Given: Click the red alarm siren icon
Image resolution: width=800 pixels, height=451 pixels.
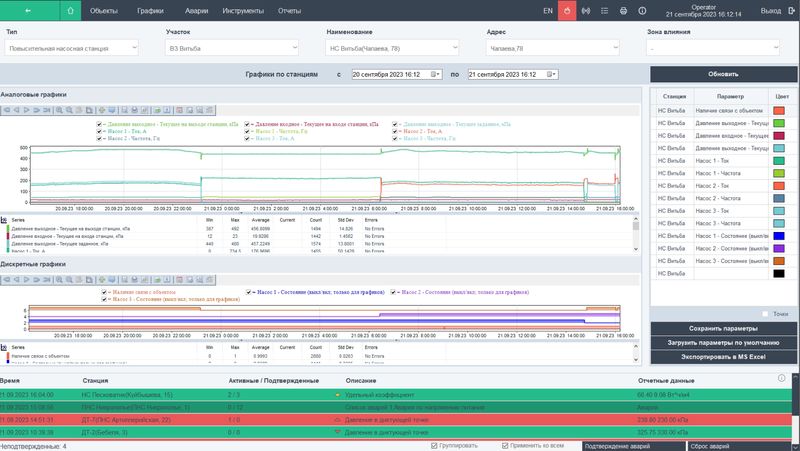Looking at the screenshot, I should click(567, 11).
